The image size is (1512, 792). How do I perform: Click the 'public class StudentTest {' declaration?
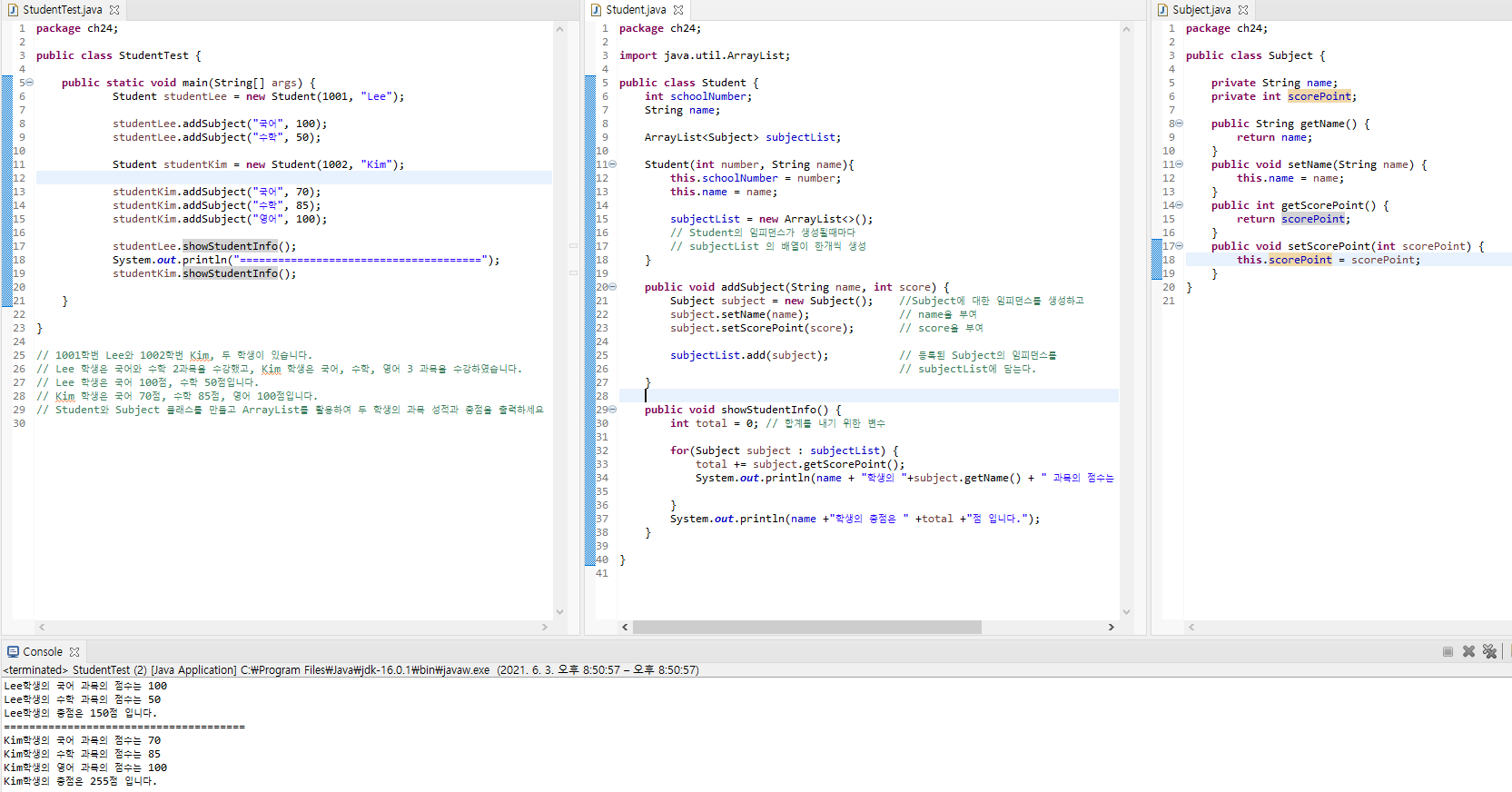[119, 55]
